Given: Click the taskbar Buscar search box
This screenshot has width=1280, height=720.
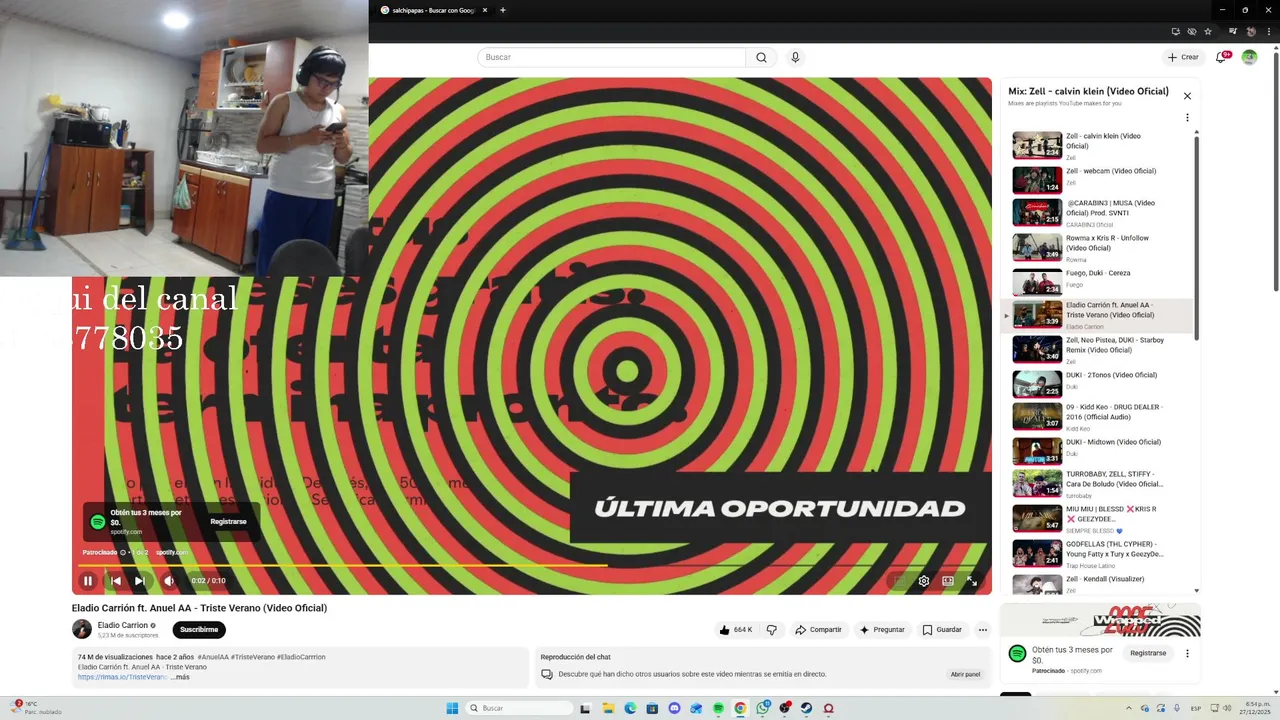Looking at the screenshot, I should click(x=520, y=708).
